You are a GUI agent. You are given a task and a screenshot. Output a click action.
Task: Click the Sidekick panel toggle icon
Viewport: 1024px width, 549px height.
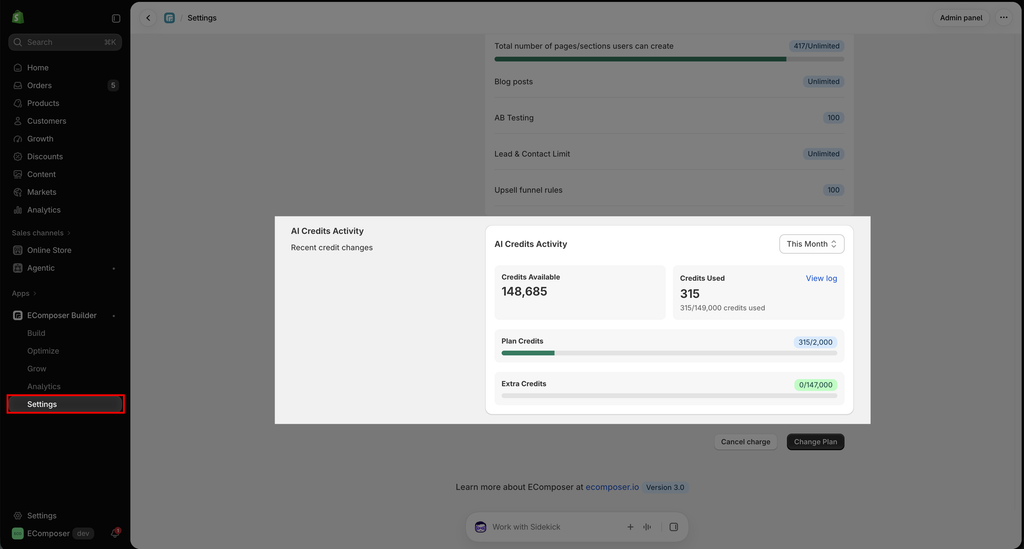tap(674, 527)
